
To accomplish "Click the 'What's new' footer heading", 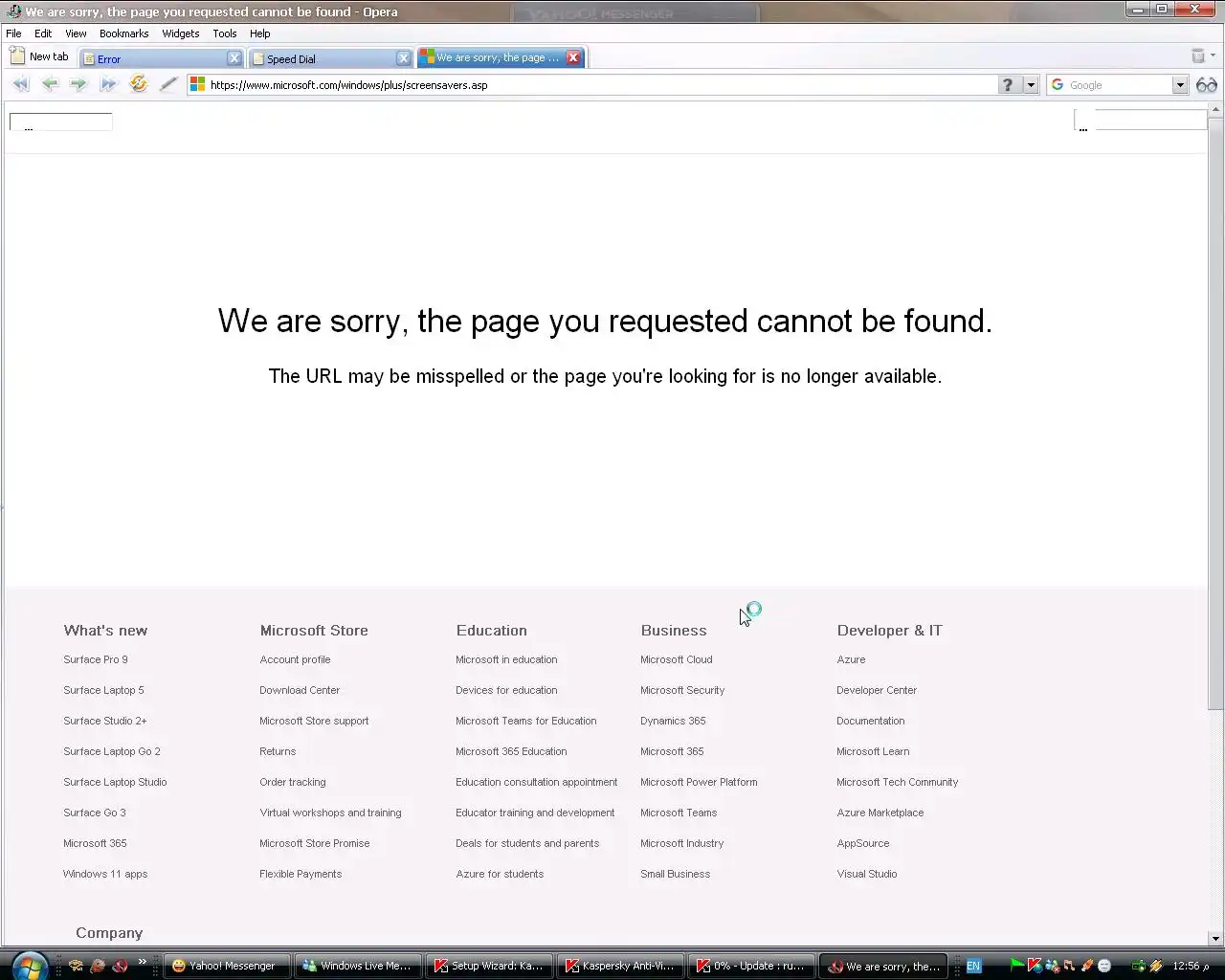I will (105, 630).
